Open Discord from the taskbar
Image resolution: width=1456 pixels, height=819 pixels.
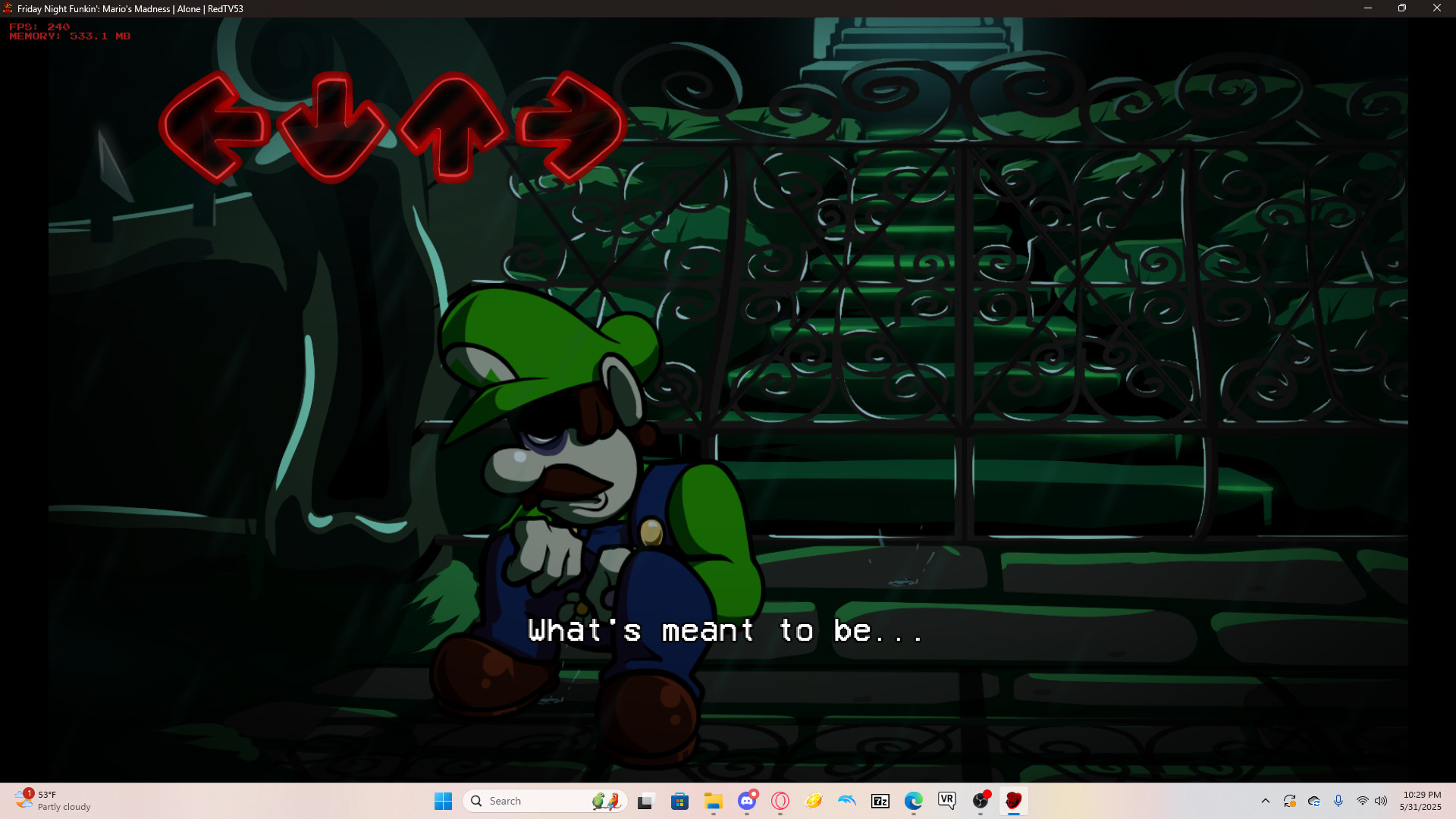[747, 802]
